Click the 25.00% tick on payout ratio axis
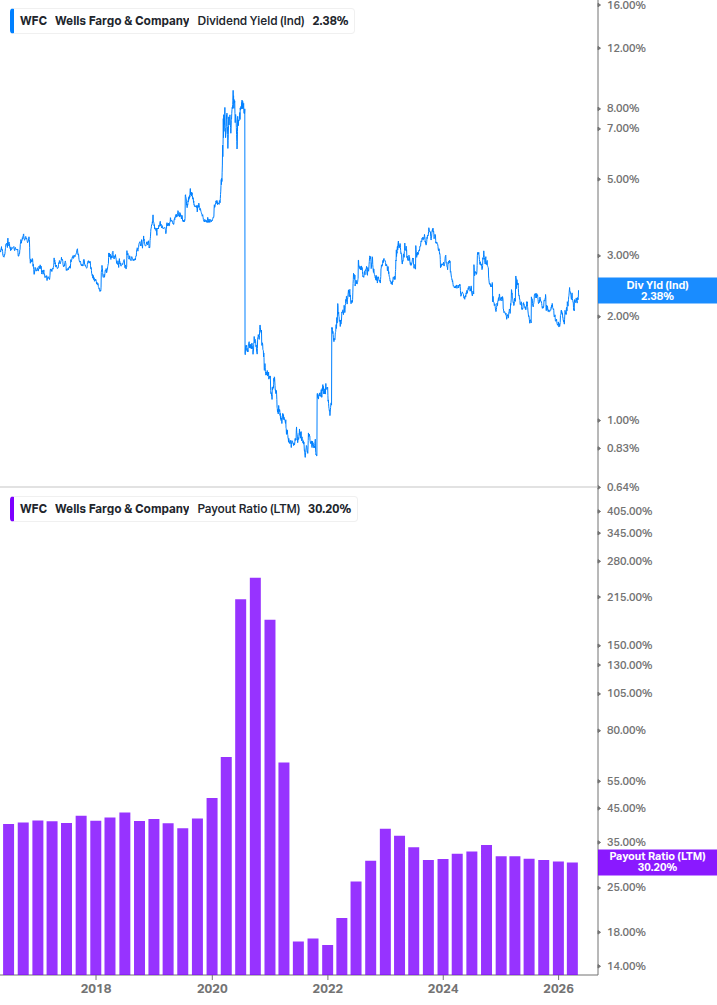This screenshot has height=1005, width=717. 626,888
